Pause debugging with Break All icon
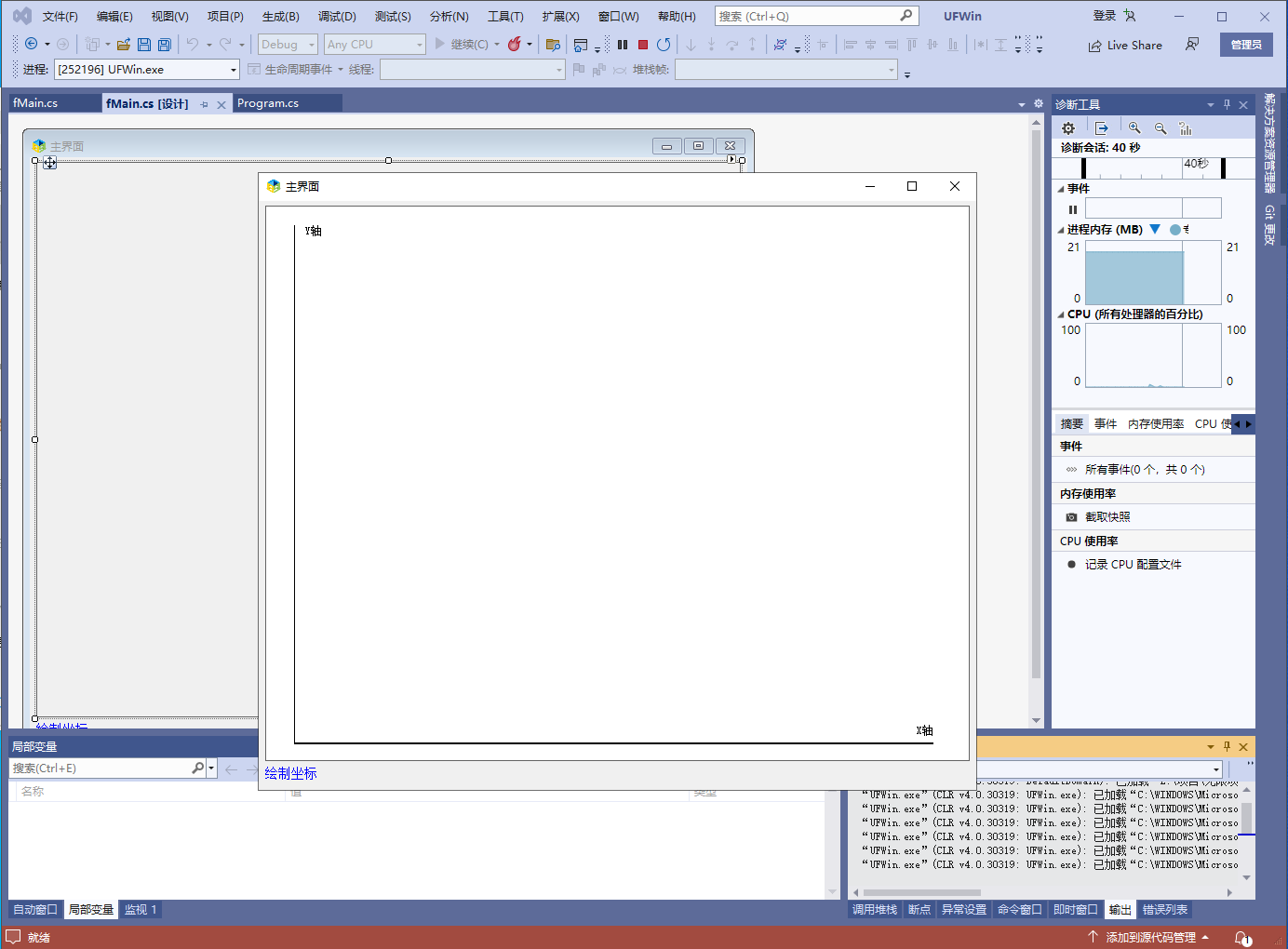This screenshot has width=1288, height=949. tap(623, 45)
